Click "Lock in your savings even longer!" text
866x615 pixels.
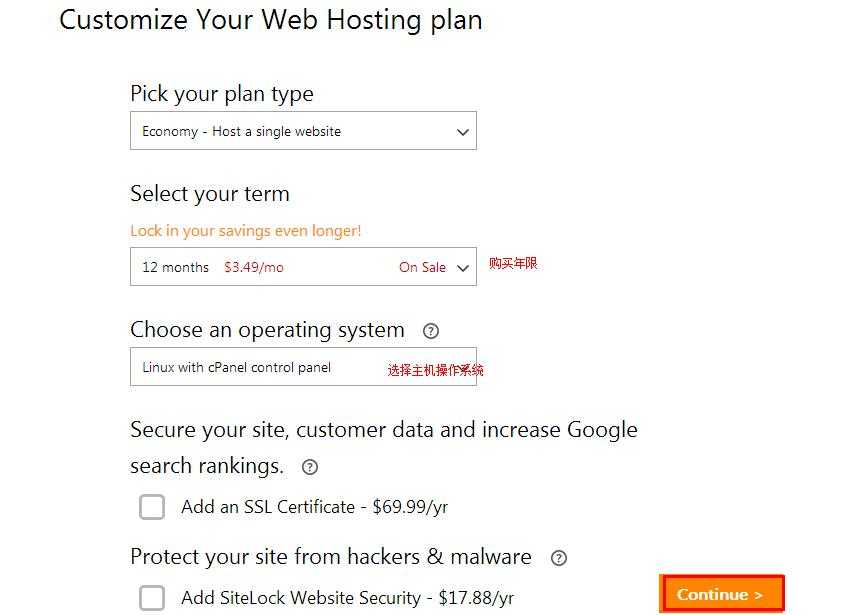245,231
